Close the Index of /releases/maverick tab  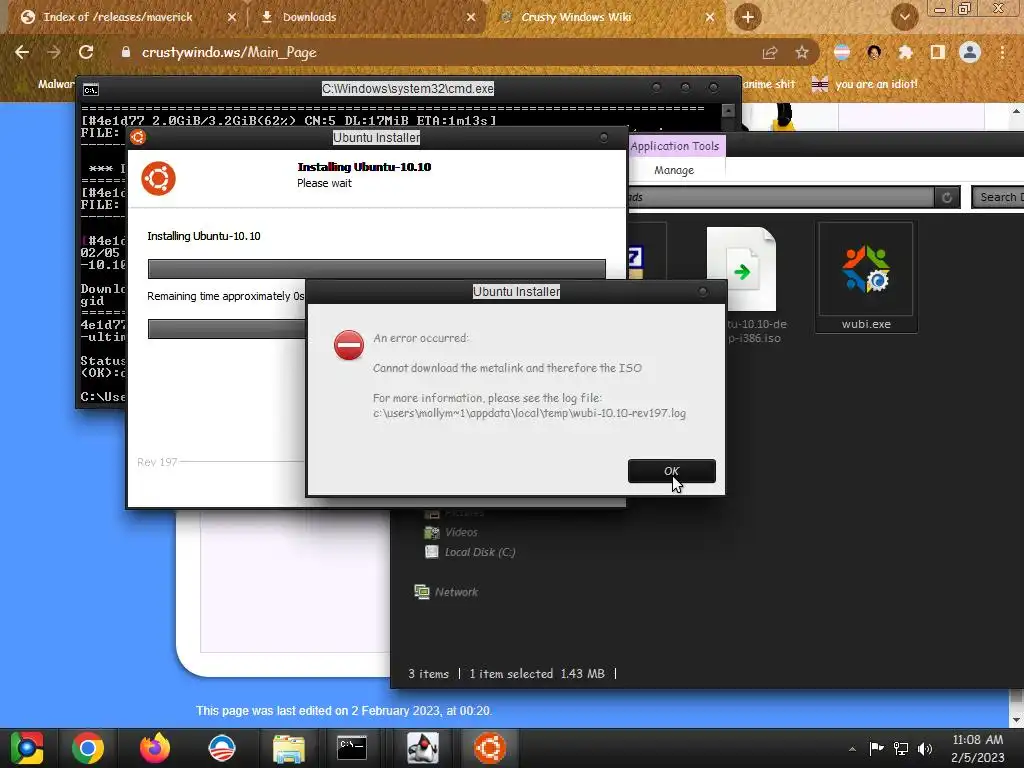[x=232, y=17]
